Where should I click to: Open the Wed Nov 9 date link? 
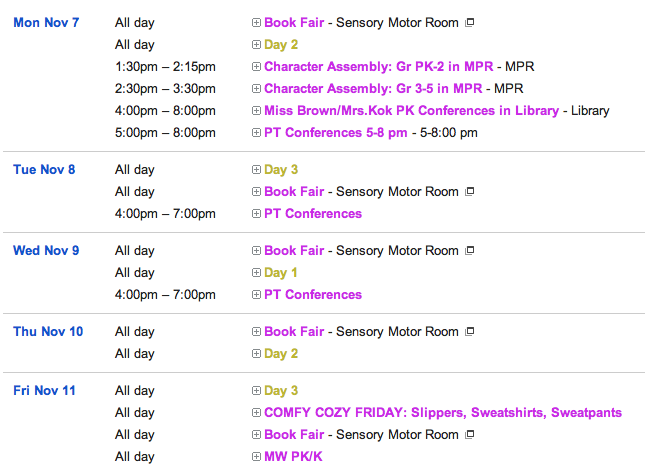[x=46, y=250]
